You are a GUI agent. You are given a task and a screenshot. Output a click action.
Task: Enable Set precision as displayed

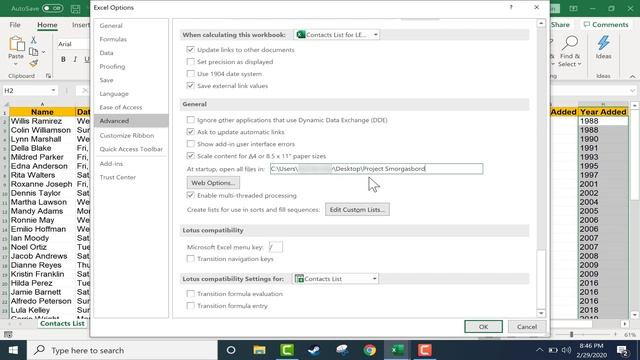tap(190, 62)
